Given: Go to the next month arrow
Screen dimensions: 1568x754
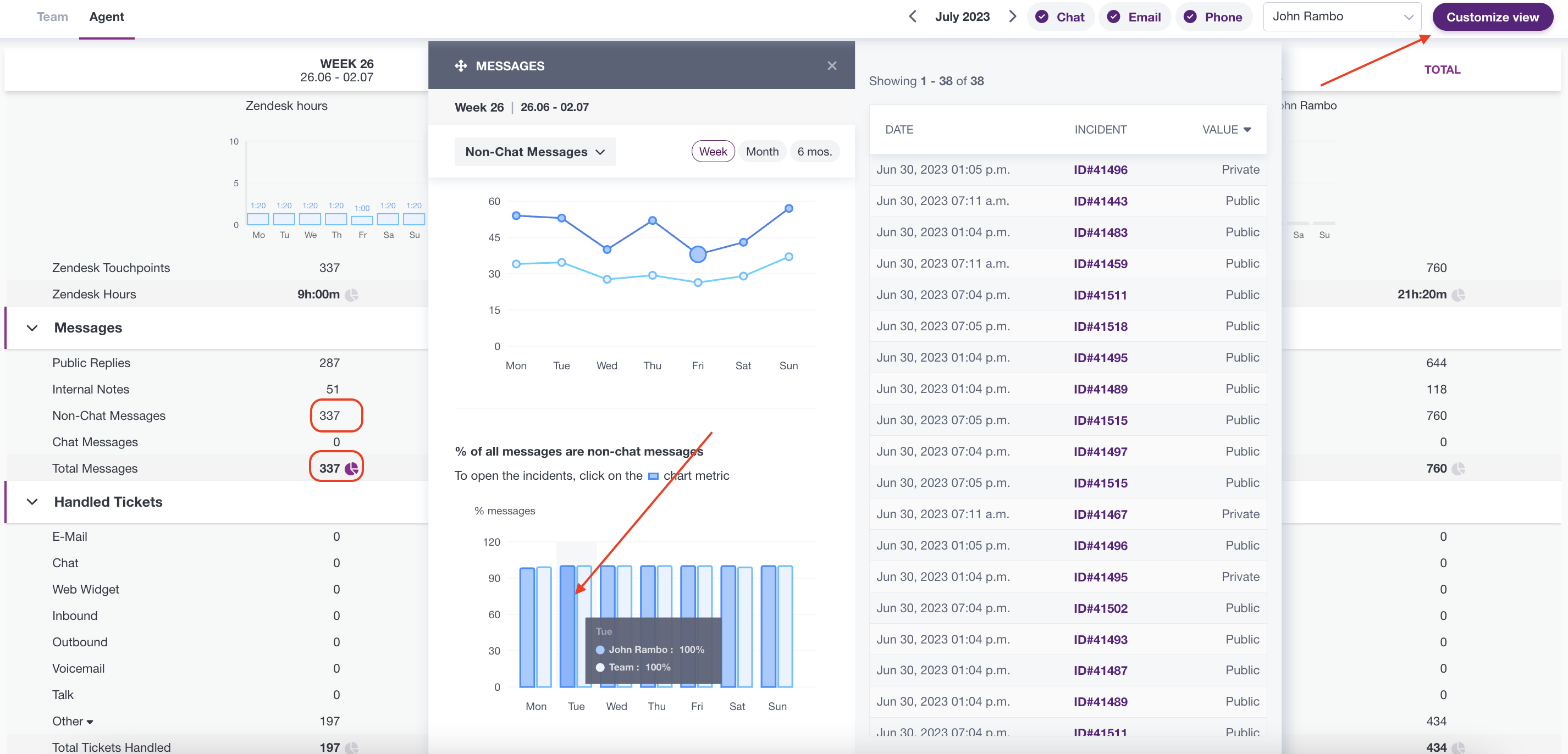Looking at the screenshot, I should 1012,16.
